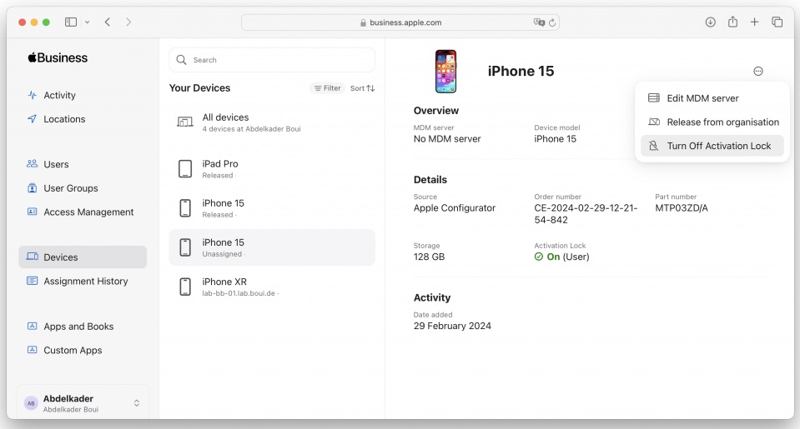Click the Apple Configurator source value
Viewport: 800px width, 429px height.
coord(455,208)
